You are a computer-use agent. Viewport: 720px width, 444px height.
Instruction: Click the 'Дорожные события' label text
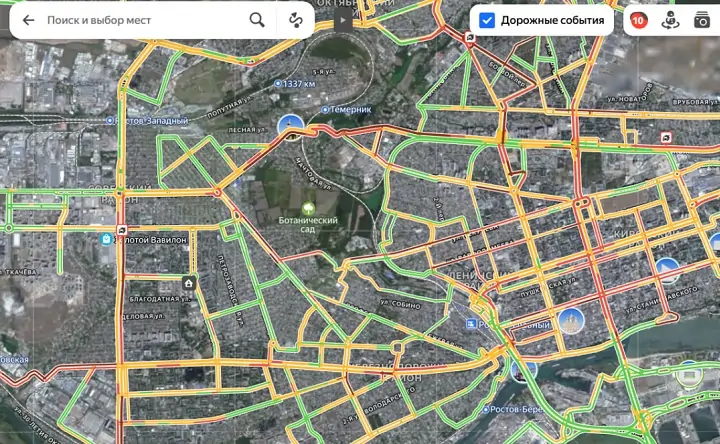552,20
